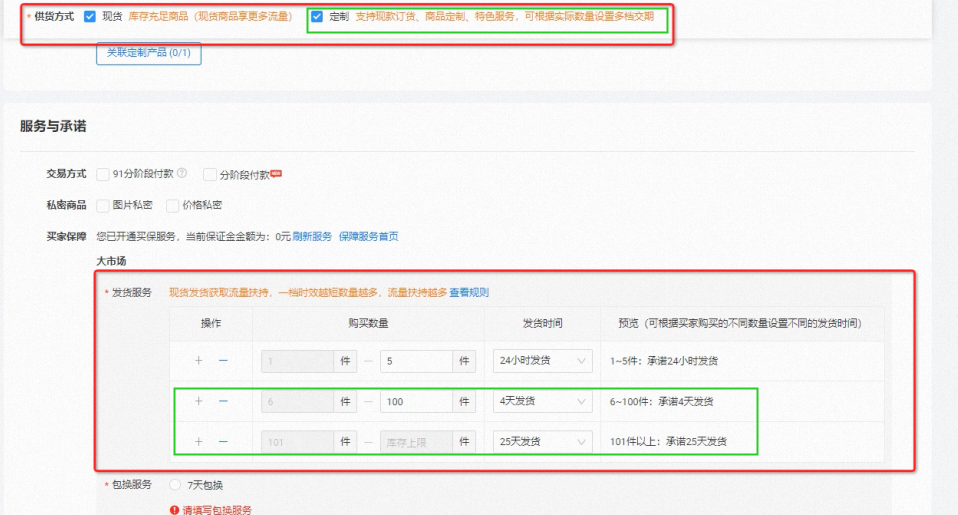Viewport: 958px width, 515px height.
Task: Check the 图片私密 option
Action: (103, 205)
